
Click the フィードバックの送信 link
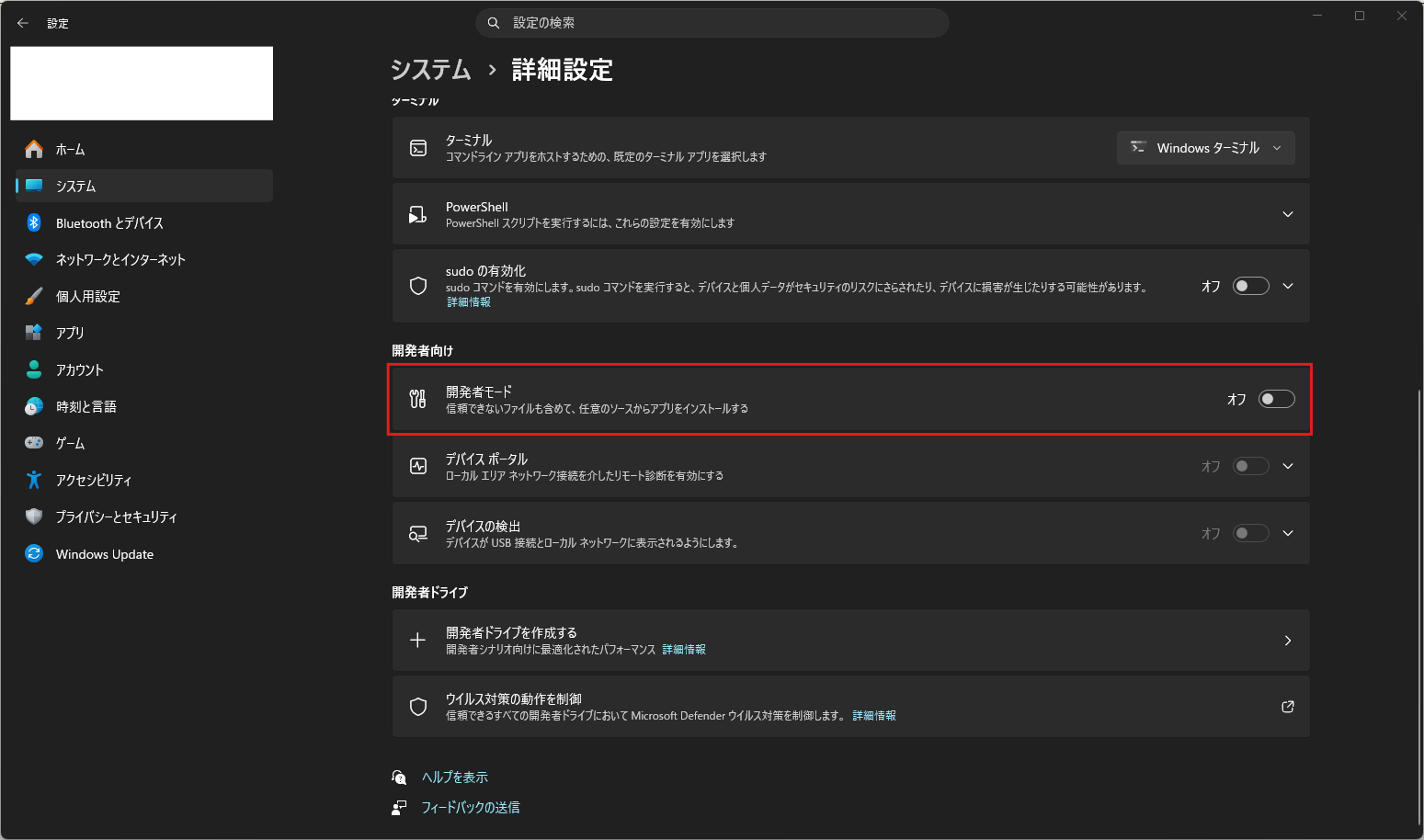[470, 807]
